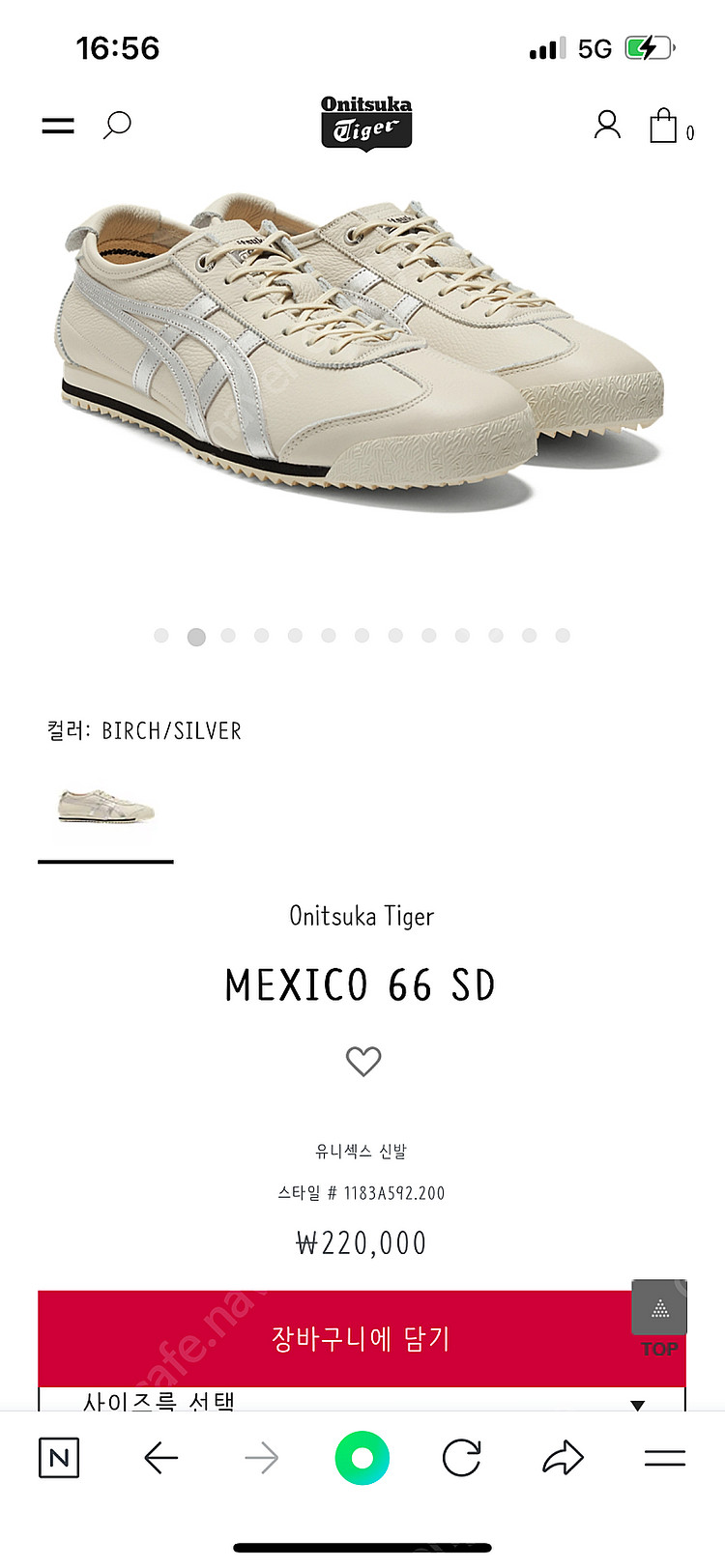Click the 장바구니에 담기 button

click(x=362, y=1339)
